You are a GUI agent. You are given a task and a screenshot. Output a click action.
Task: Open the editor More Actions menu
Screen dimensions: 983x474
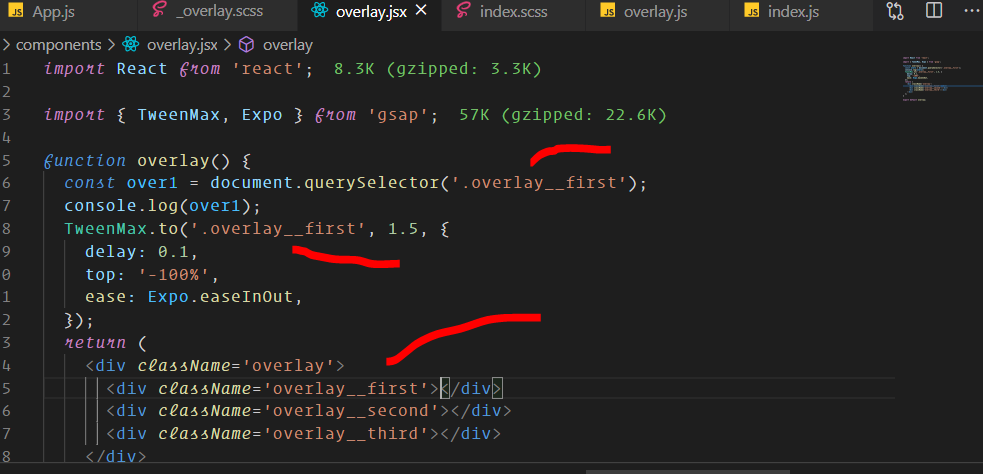point(971,11)
